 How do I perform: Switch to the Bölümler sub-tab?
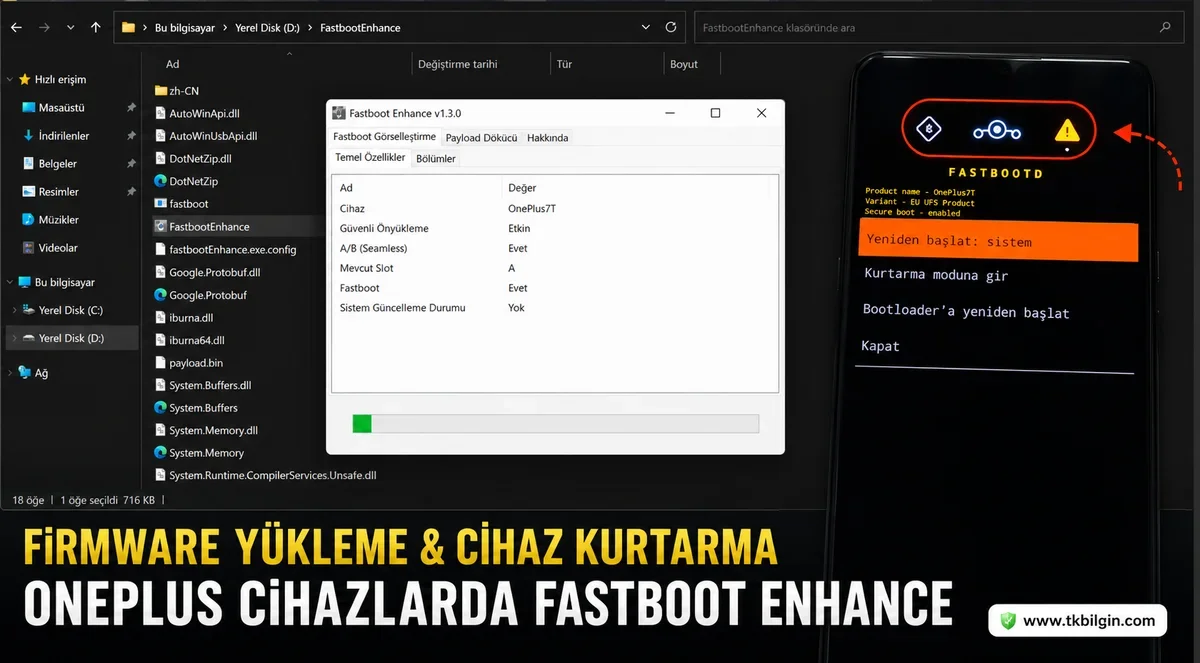435,159
